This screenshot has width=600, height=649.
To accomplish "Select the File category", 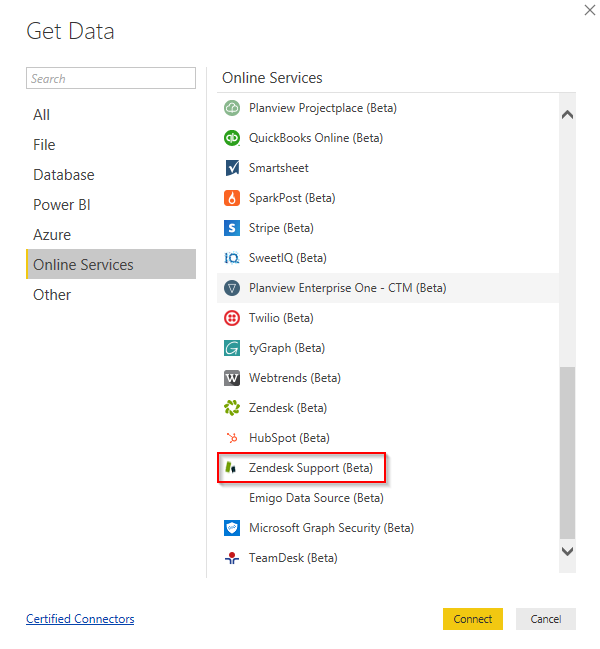I will point(111,145).
